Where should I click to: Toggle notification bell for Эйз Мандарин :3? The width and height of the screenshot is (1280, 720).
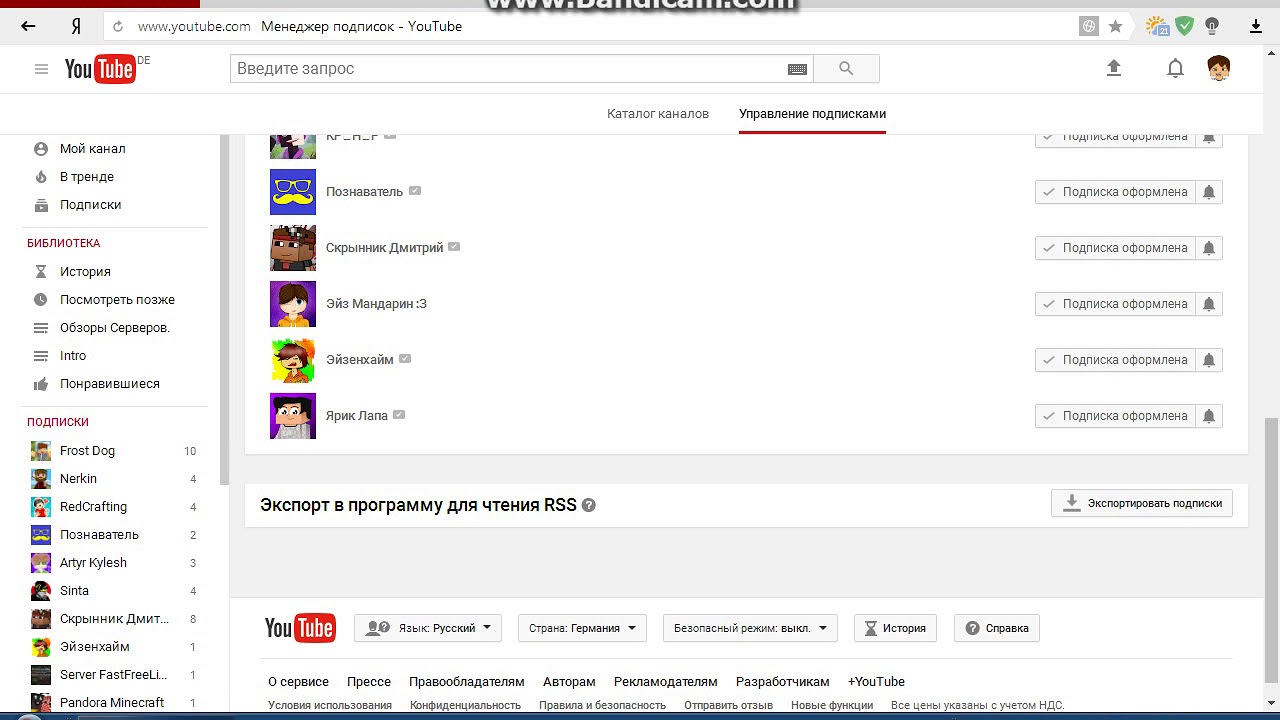pos(1209,304)
